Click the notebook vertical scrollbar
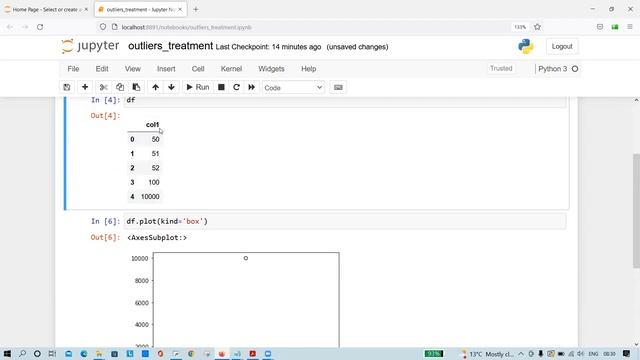640x360 pixels. coord(636,211)
